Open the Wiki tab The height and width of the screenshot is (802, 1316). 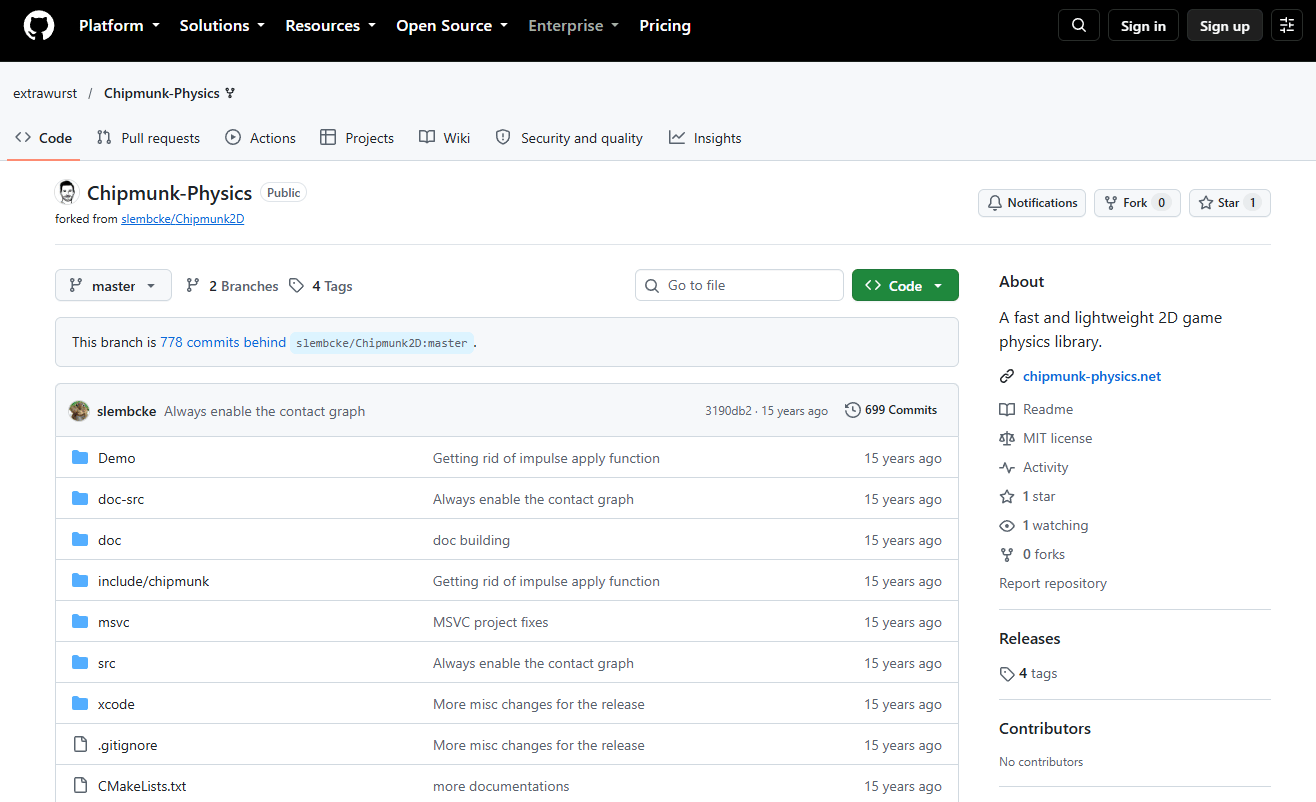(444, 138)
